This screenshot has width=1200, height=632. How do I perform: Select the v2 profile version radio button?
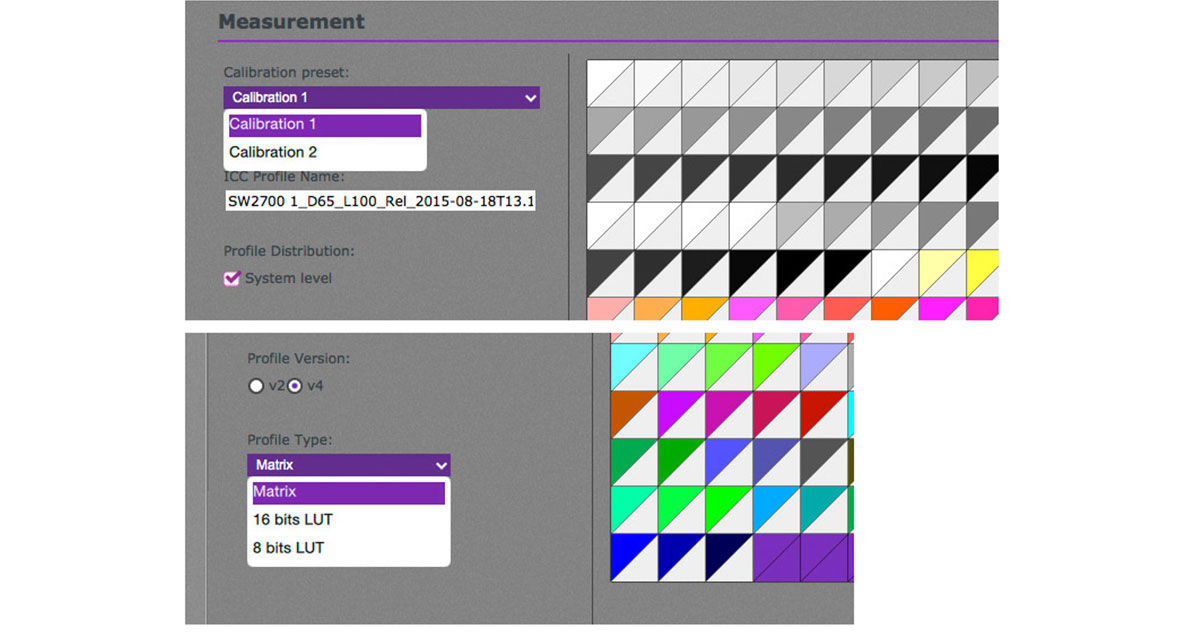click(257, 386)
